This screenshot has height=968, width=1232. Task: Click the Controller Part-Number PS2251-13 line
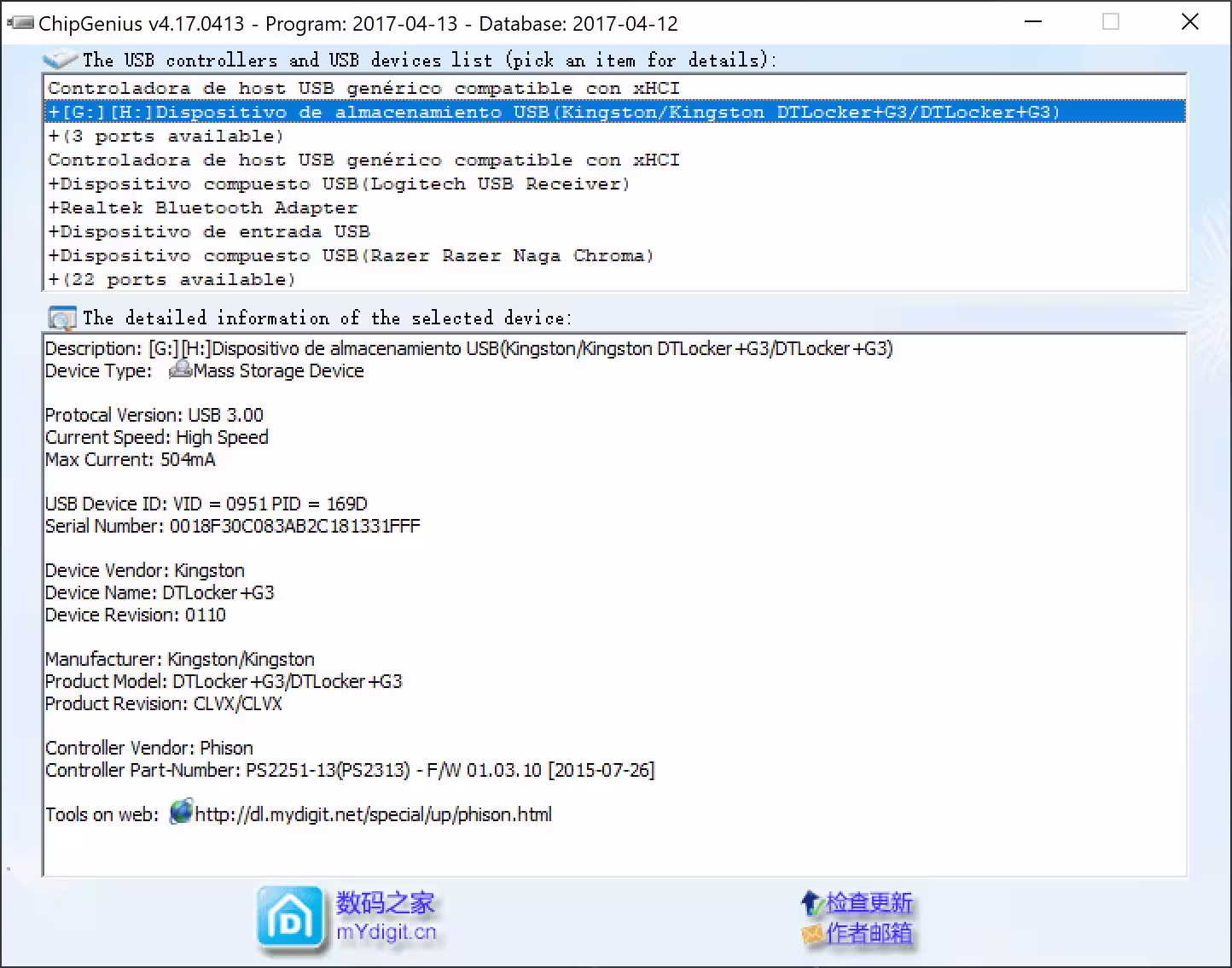click(x=350, y=770)
